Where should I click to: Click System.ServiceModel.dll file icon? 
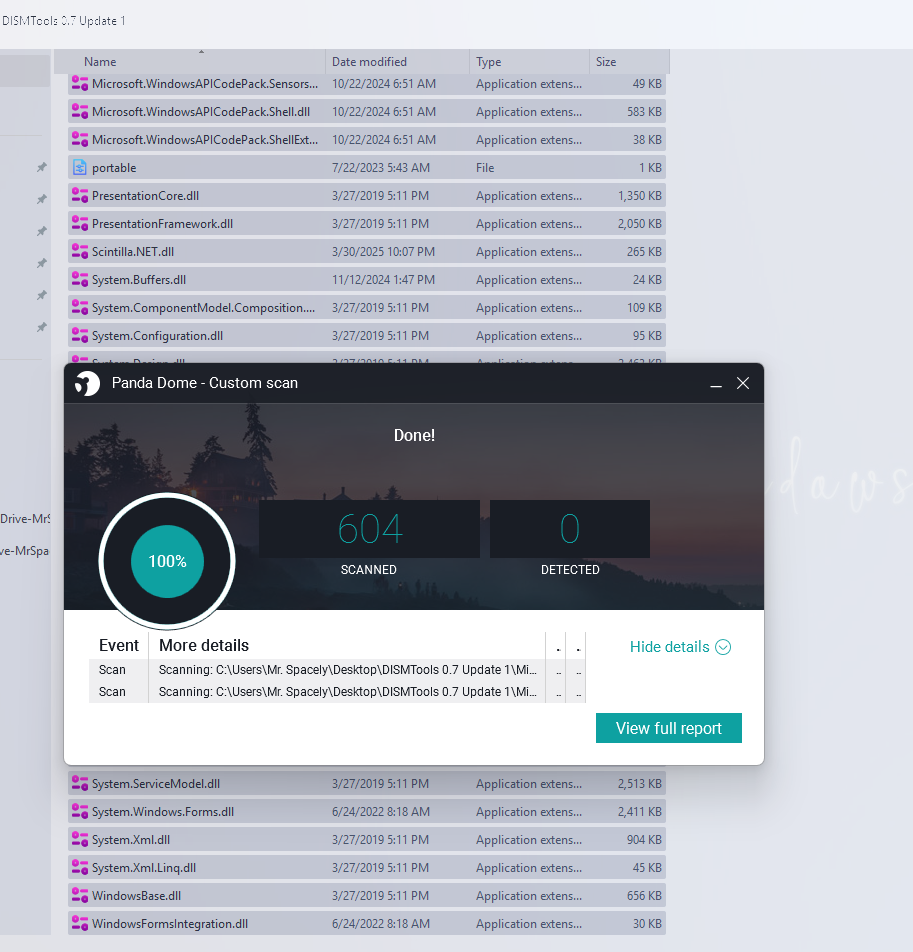(x=80, y=783)
